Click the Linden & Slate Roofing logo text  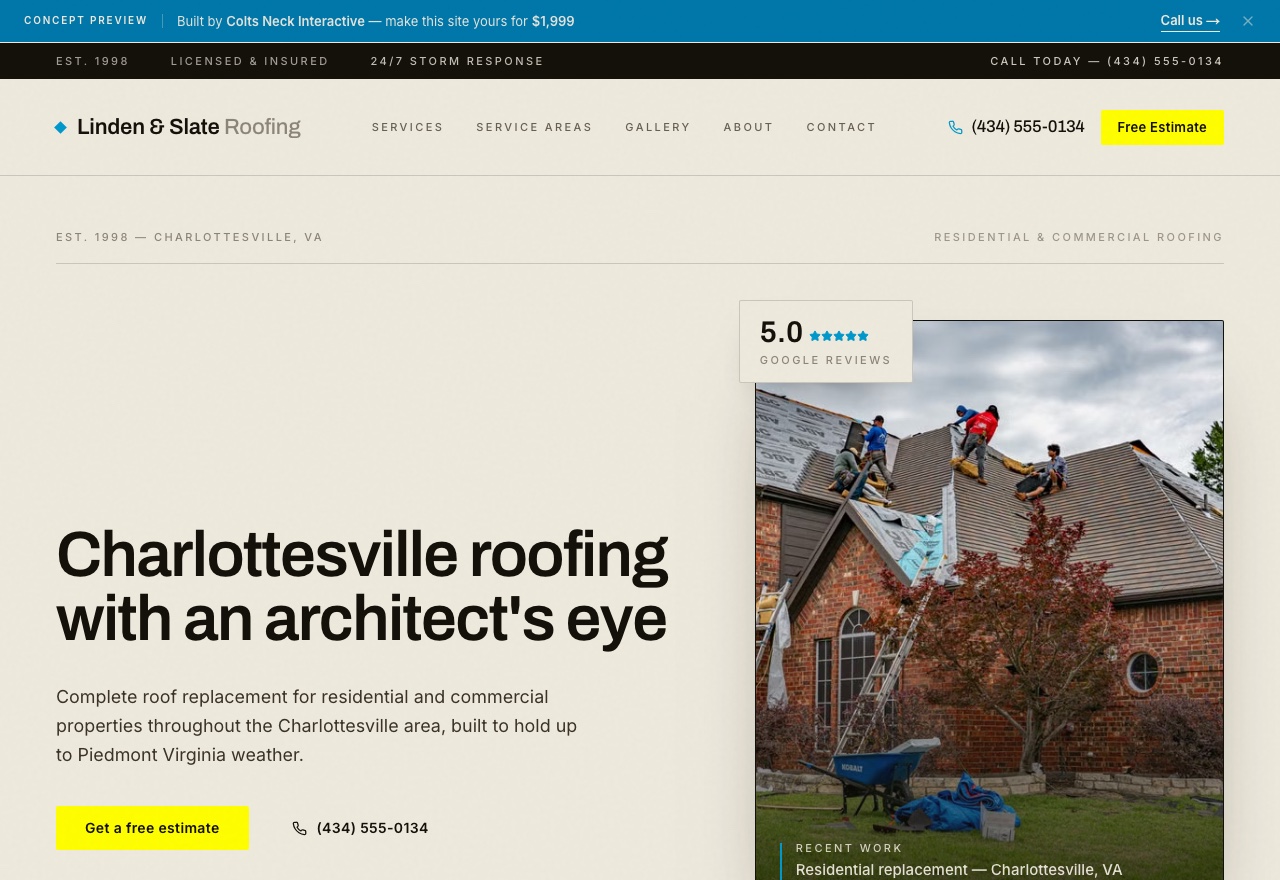tap(189, 127)
